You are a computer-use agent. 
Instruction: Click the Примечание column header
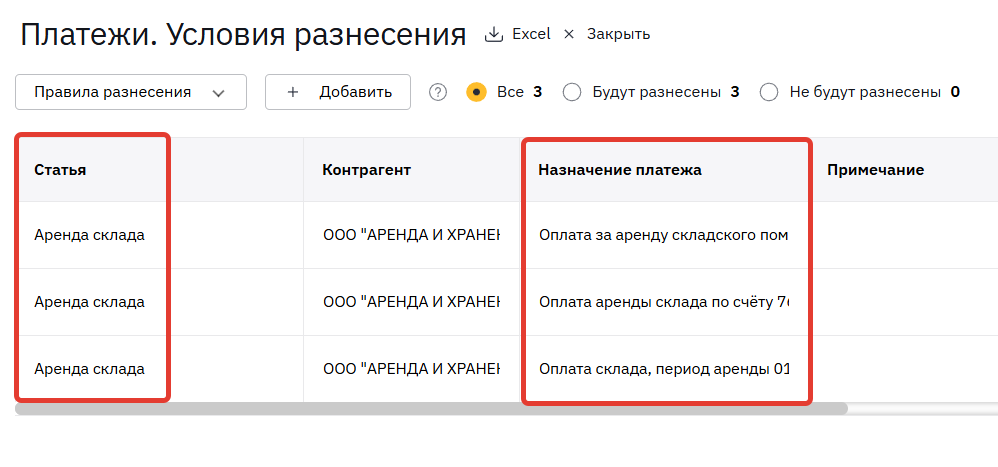(x=875, y=170)
